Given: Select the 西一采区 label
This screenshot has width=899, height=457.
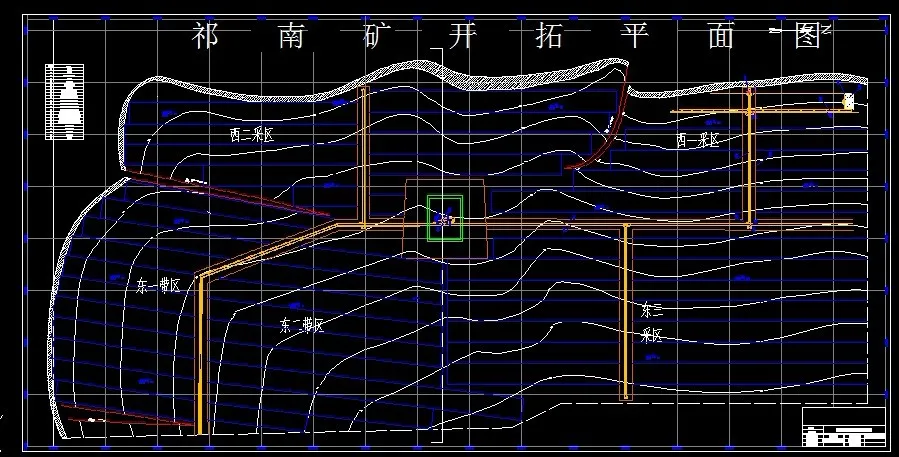Looking at the screenshot, I should tap(697, 139).
